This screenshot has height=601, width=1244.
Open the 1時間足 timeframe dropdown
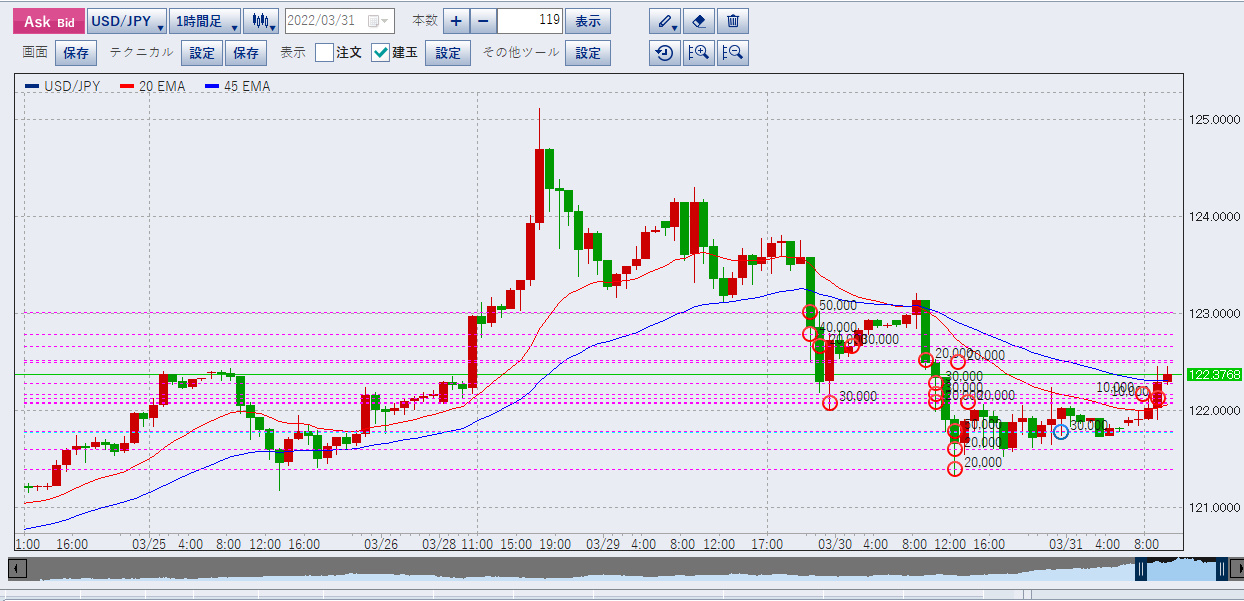204,21
